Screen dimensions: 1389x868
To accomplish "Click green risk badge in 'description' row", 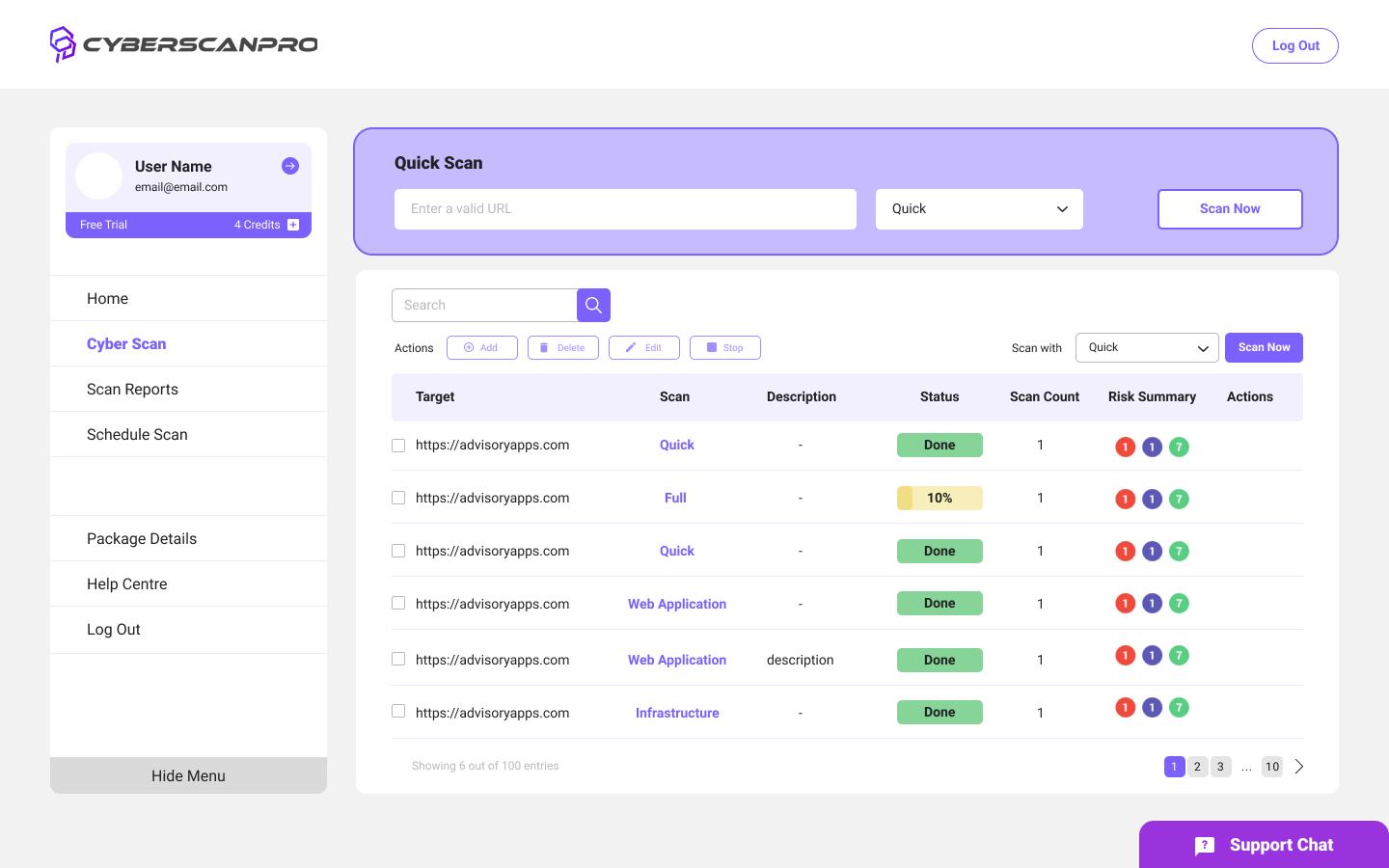I will (x=1179, y=655).
